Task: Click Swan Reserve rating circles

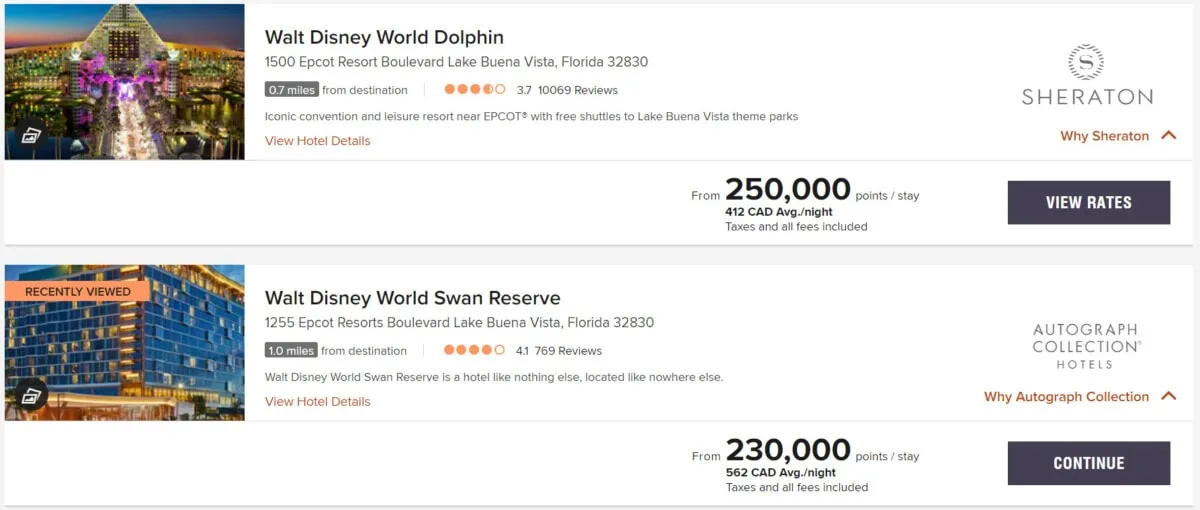Action: [475, 351]
